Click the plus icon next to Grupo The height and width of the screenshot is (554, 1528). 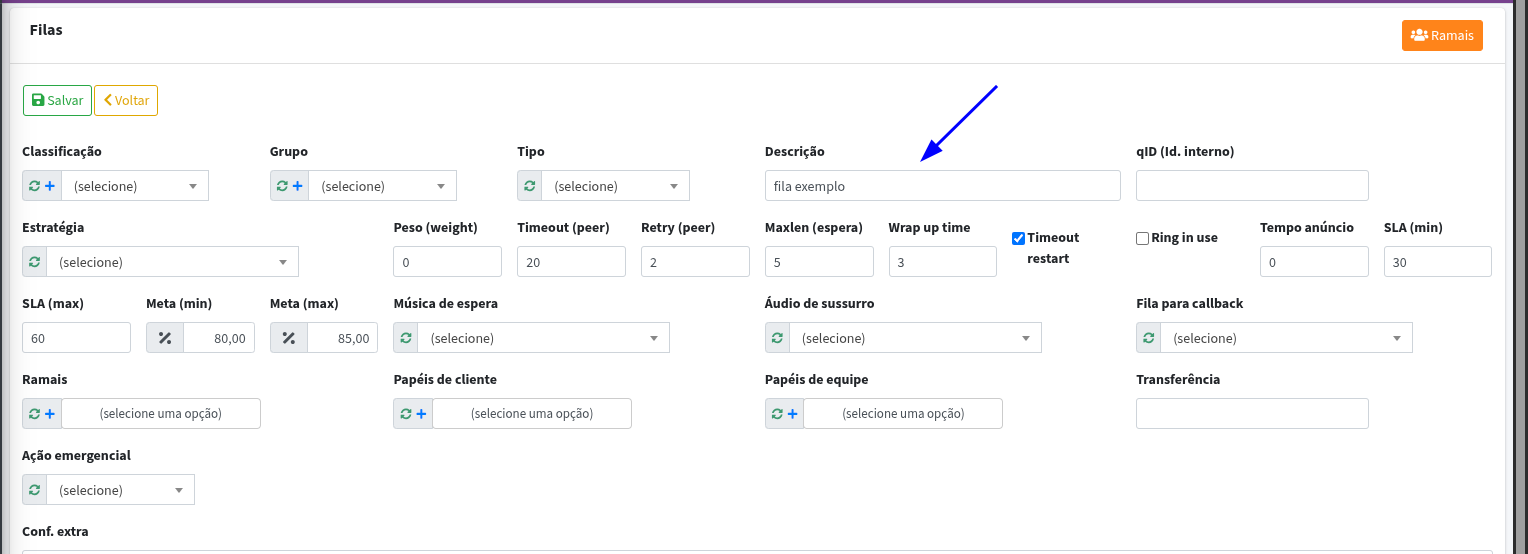[x=298, y=186]
